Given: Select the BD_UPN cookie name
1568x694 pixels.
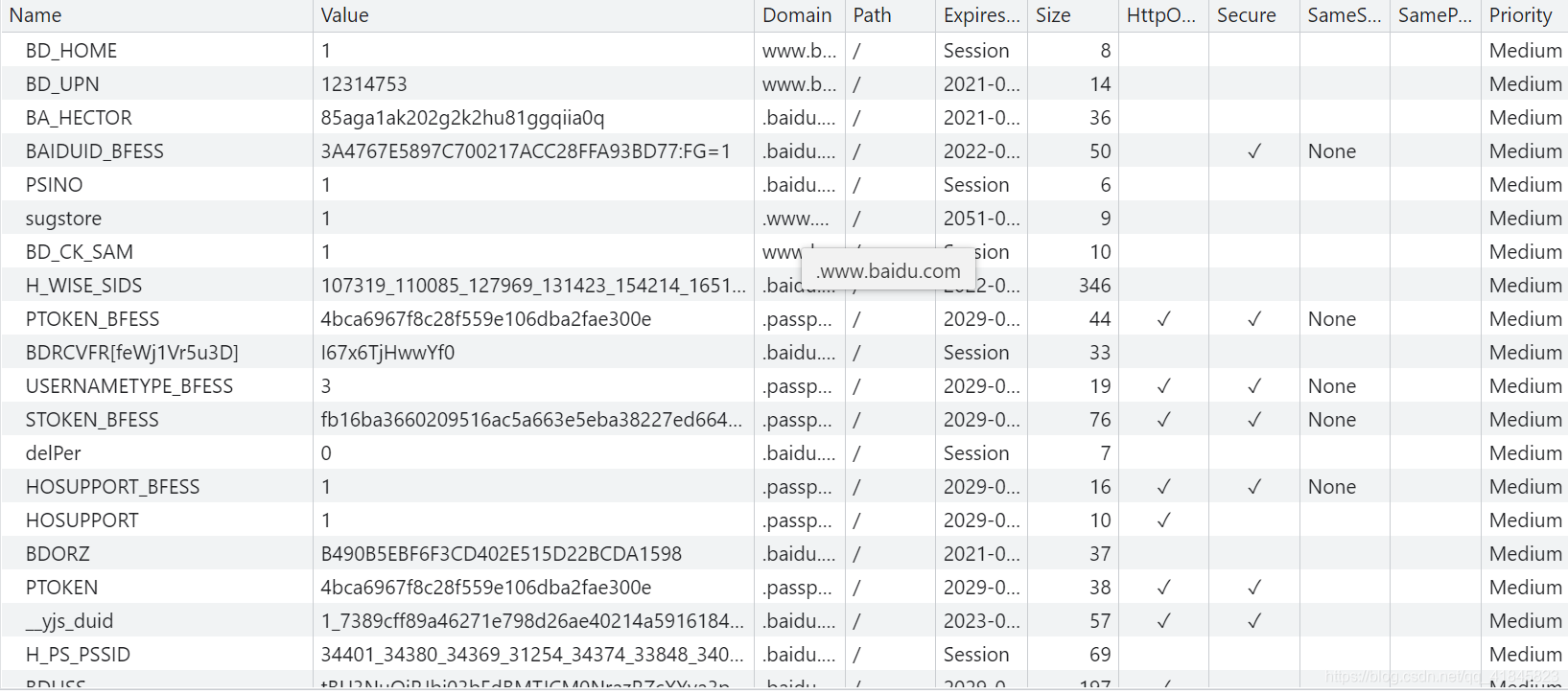Looking at the screenshot, I should point(62,84).
